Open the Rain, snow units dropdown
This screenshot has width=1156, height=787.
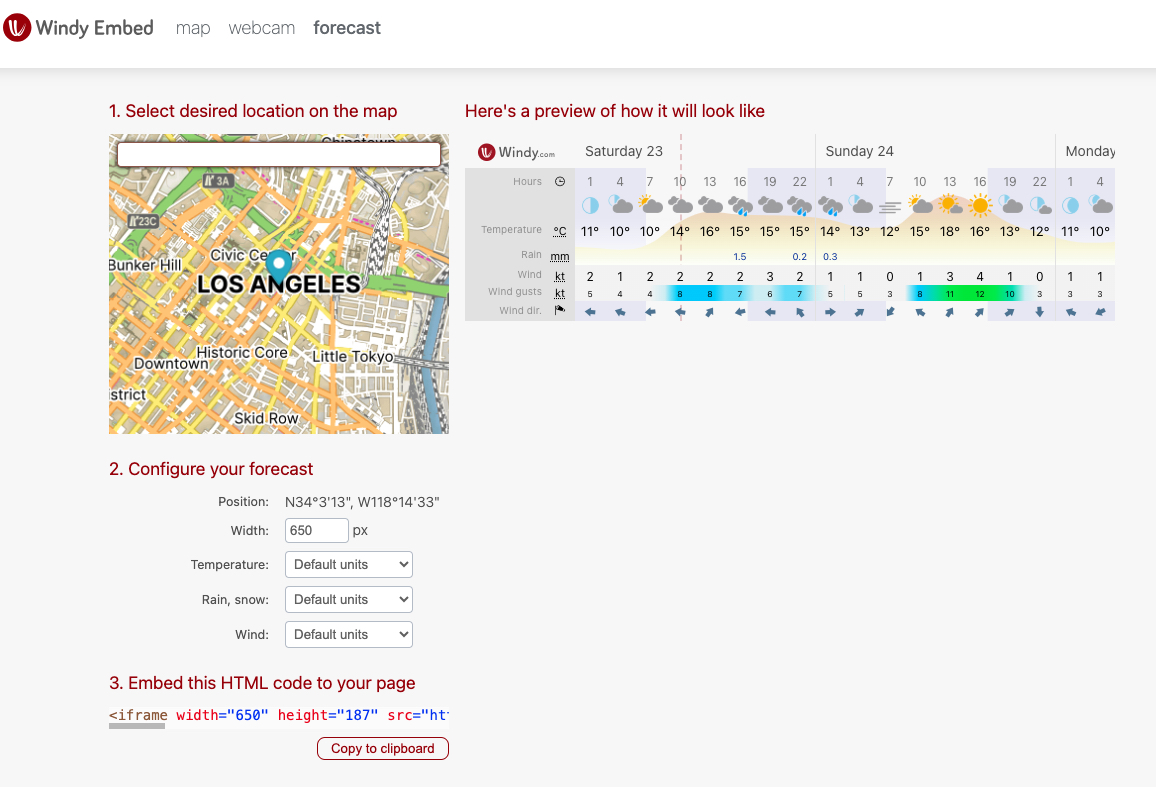click(348, 600)
